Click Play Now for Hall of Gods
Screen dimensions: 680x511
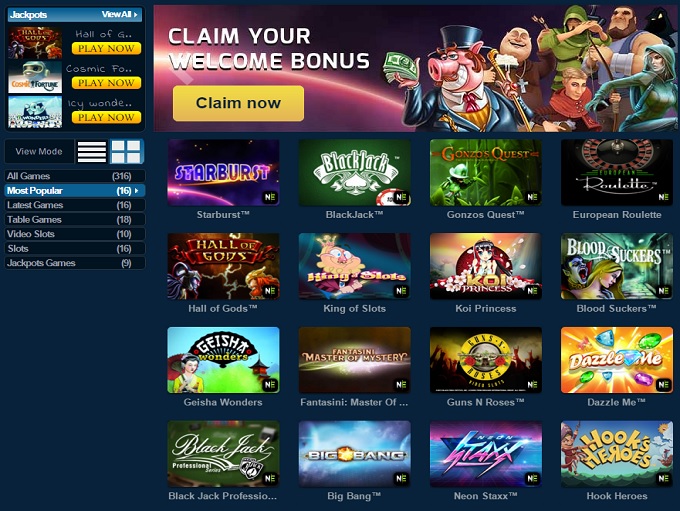click(106, 48)
